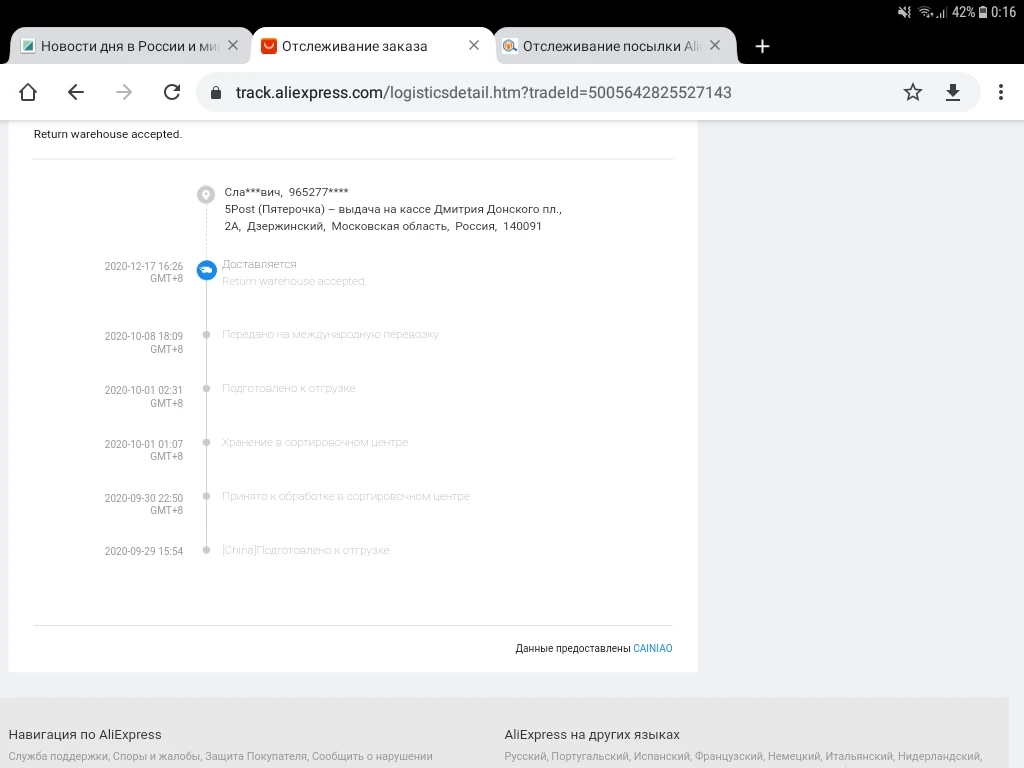1024x768 pixels.
Task: Tap the Wi-Fi status bar icon
Action: [925, 12]
